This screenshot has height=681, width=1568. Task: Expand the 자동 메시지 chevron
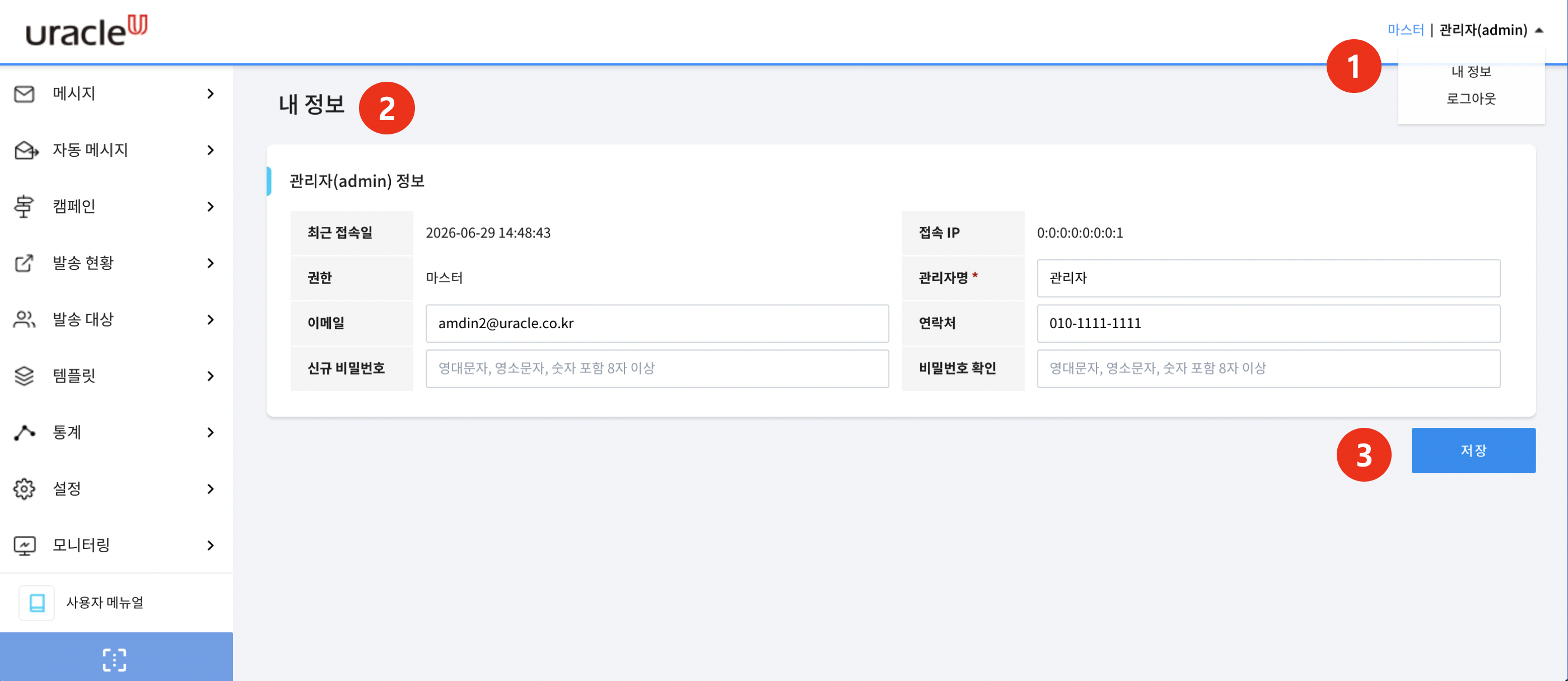(211, 150)
